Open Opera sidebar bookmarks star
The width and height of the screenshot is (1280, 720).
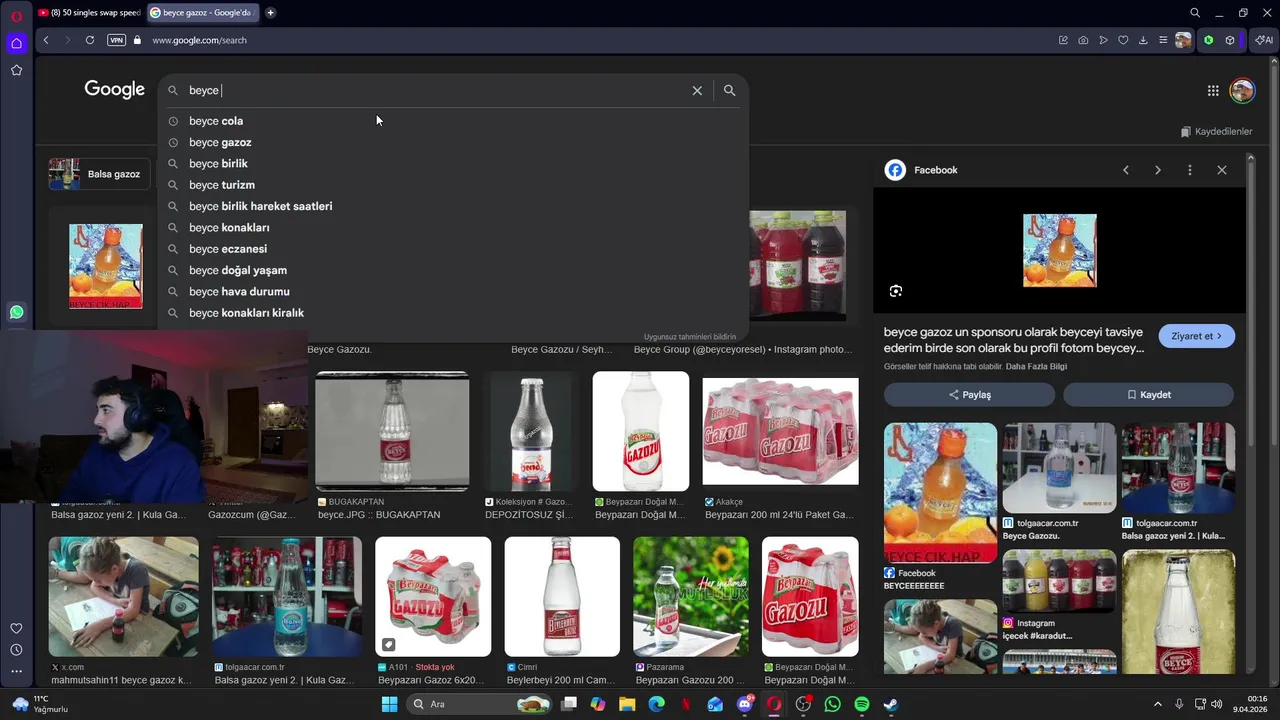[16, 70]
